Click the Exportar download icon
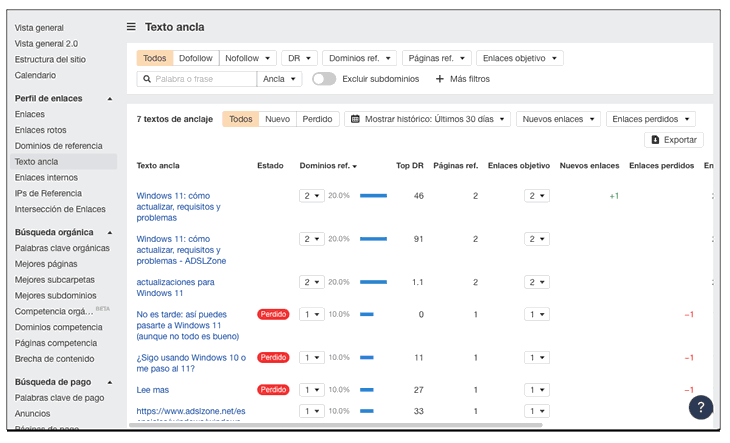The width and height of the screenshot is (730, 443). coord(656,140)
